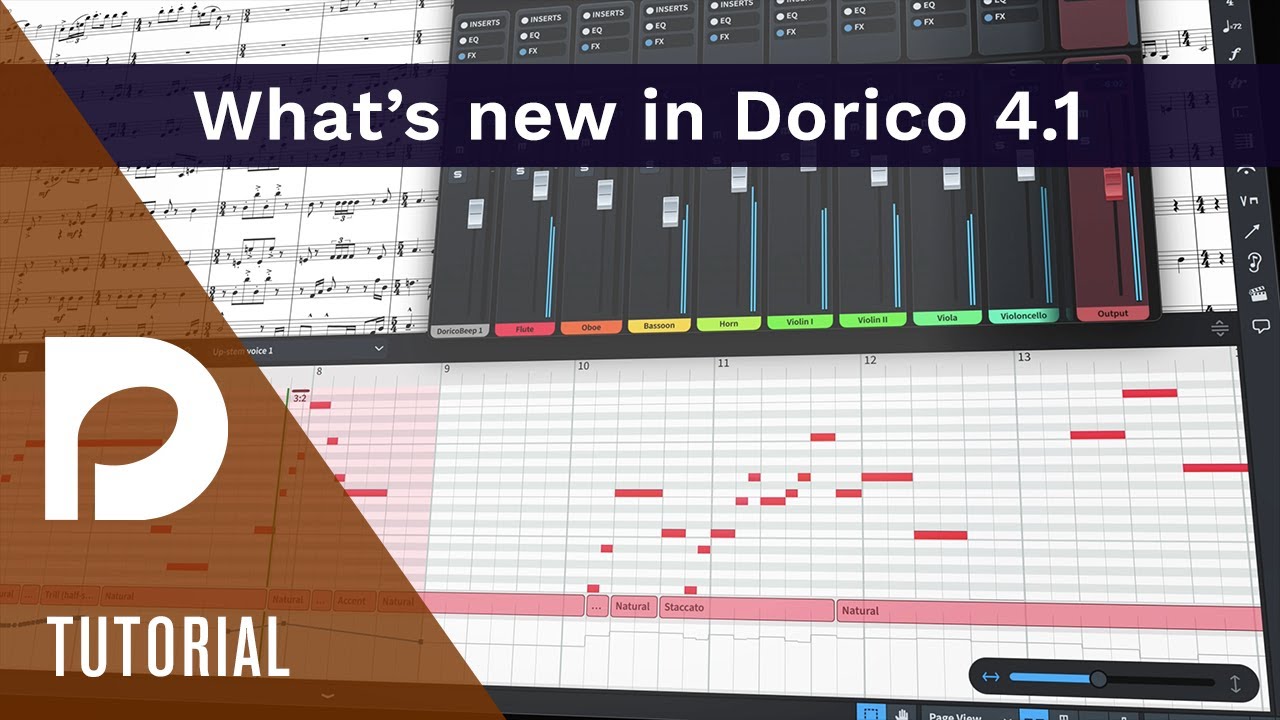Click the red Output channel fader
1280x720 pixels.
coord(1113,184)
